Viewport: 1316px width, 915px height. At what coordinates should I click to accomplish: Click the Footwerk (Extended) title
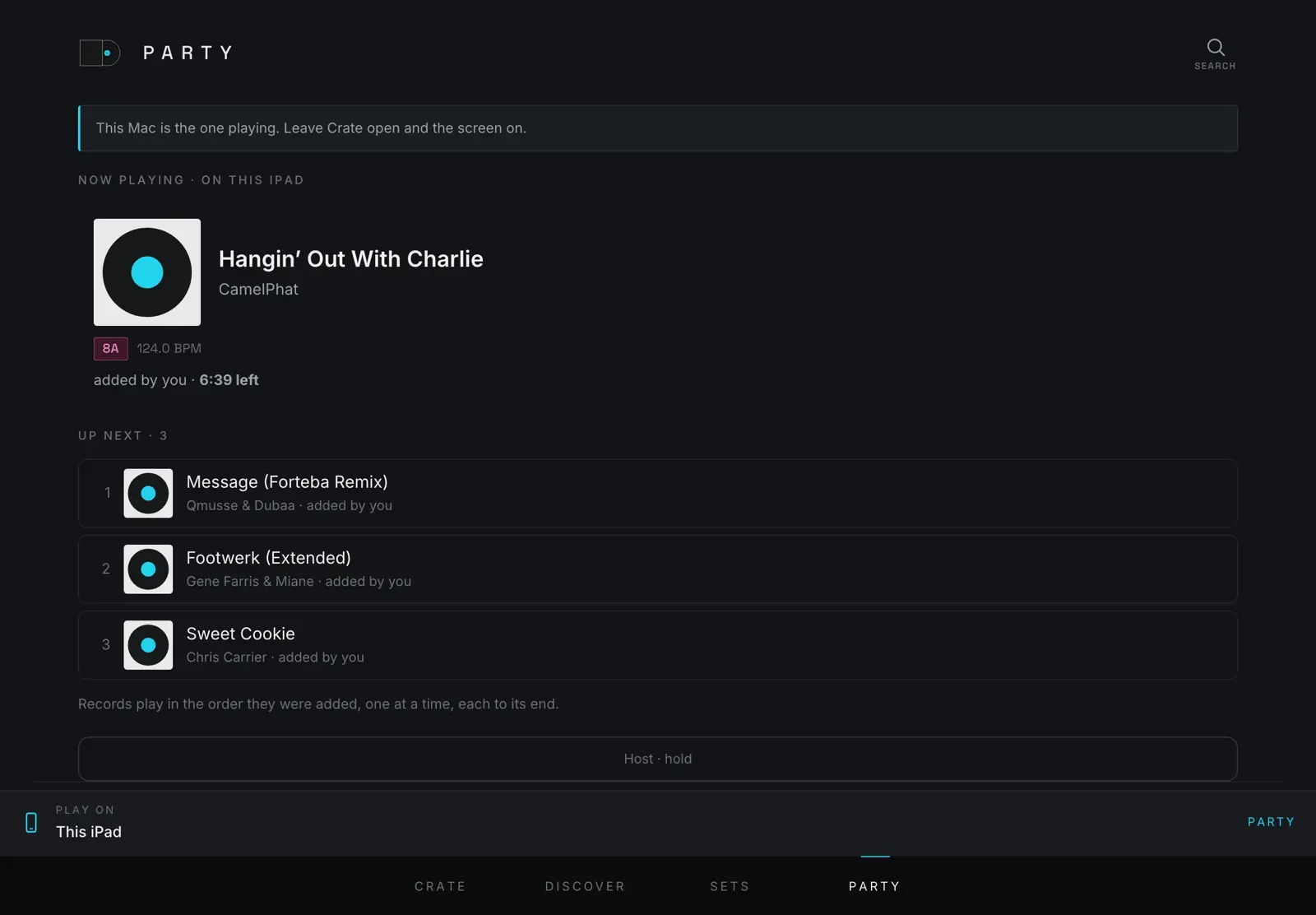coord(268,558)
